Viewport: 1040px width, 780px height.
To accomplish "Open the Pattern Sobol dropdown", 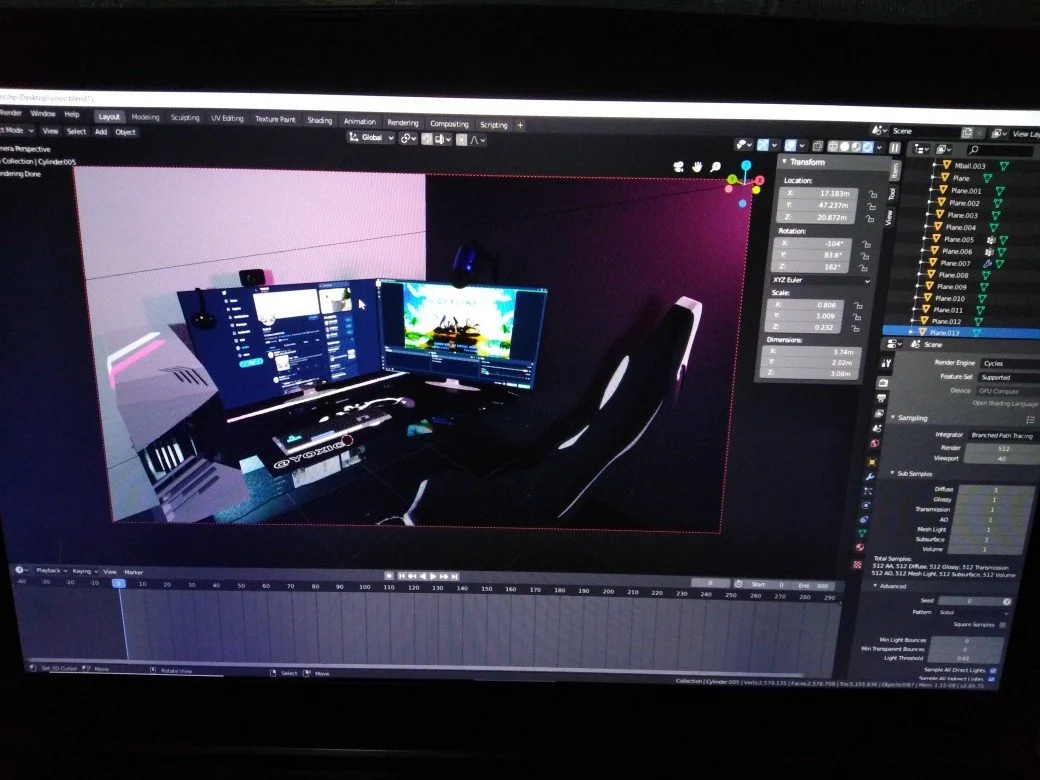I will (973, 613).
